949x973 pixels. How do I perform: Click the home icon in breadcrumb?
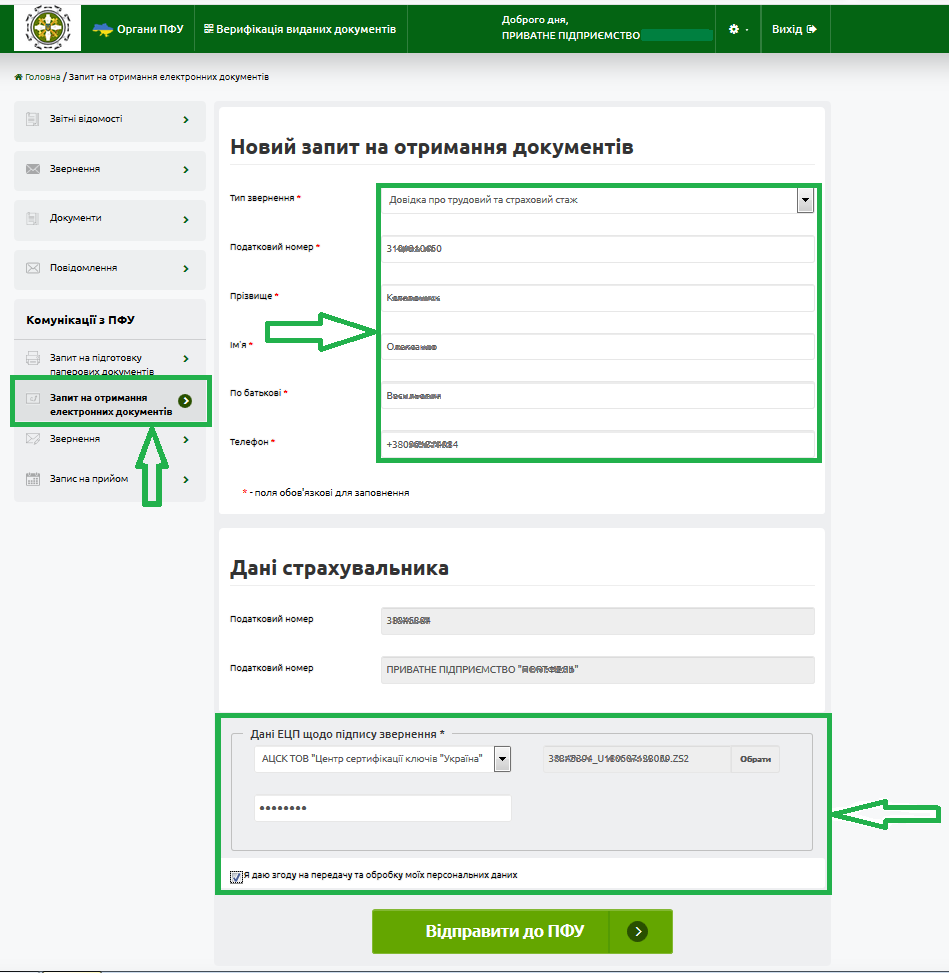pyautogui.click(x=18, y=77)
